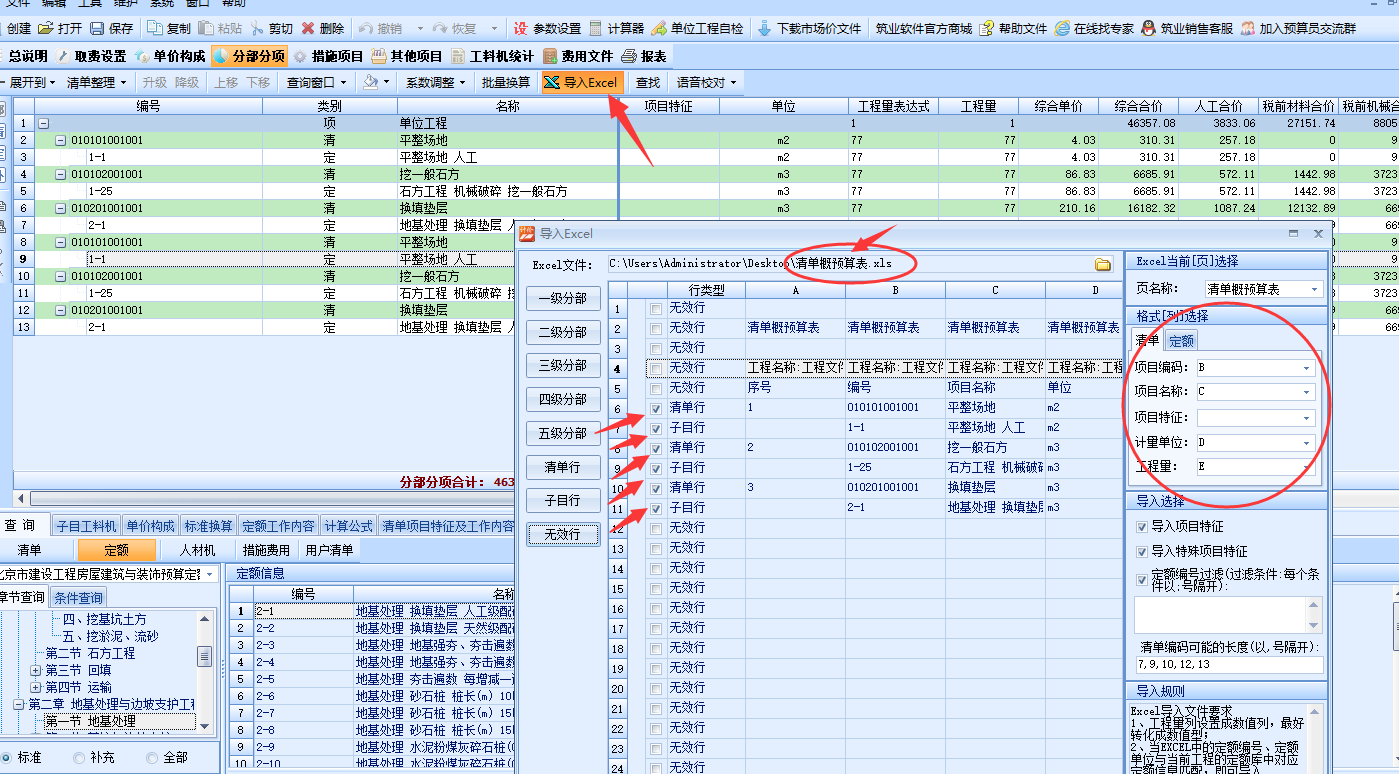Click the 一级分部 button
The height and width of the screenshot is (774, 1399).
pos(564,299)
